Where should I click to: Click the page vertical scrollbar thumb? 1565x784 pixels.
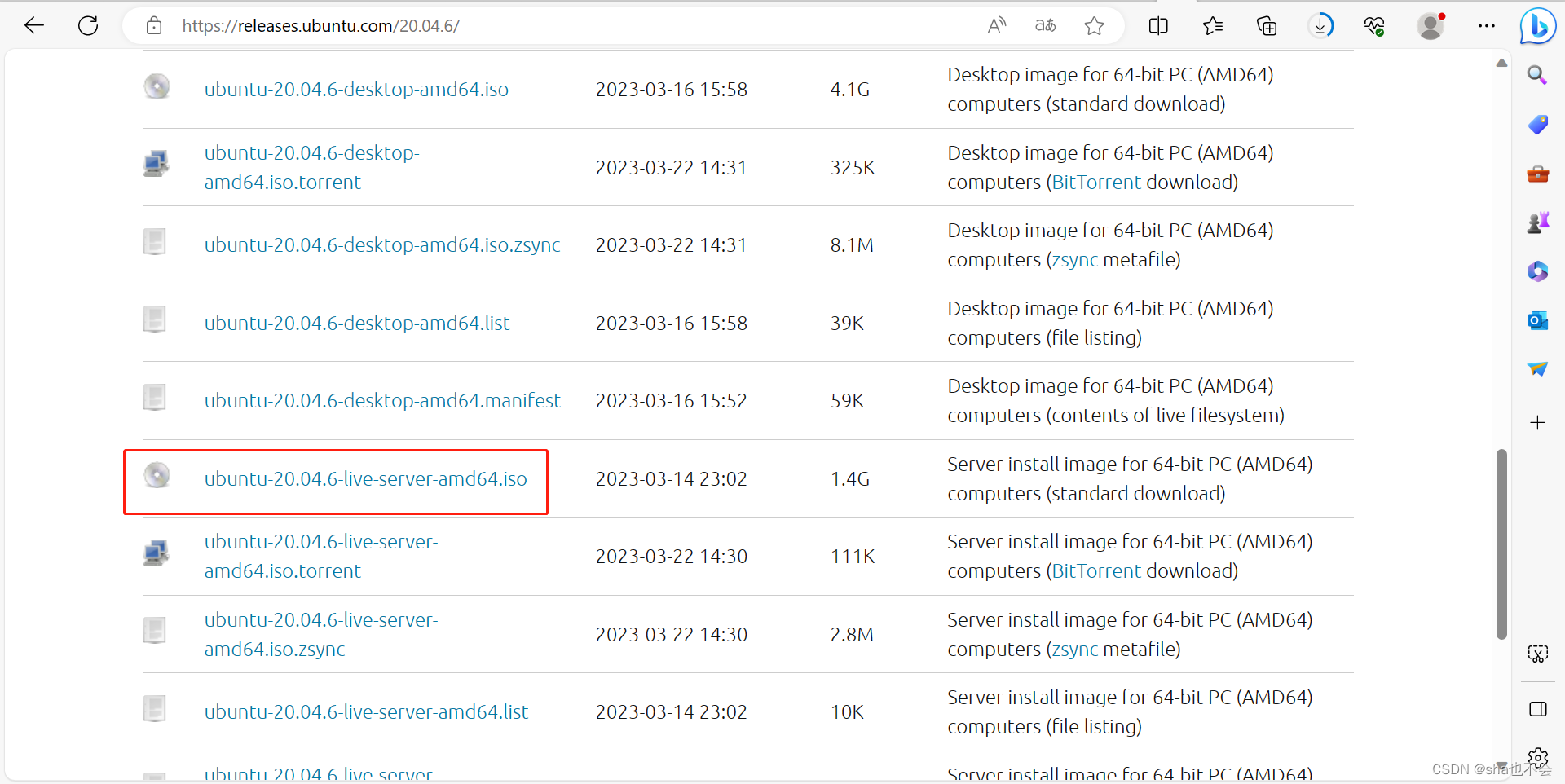tap(1501, 544)
